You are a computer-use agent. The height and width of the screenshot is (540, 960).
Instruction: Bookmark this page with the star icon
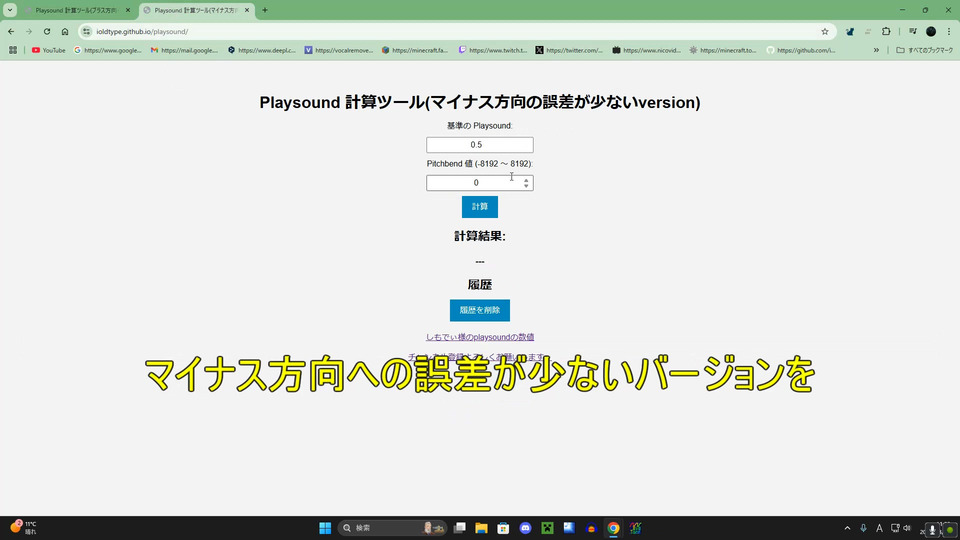[x=825, y=31]
